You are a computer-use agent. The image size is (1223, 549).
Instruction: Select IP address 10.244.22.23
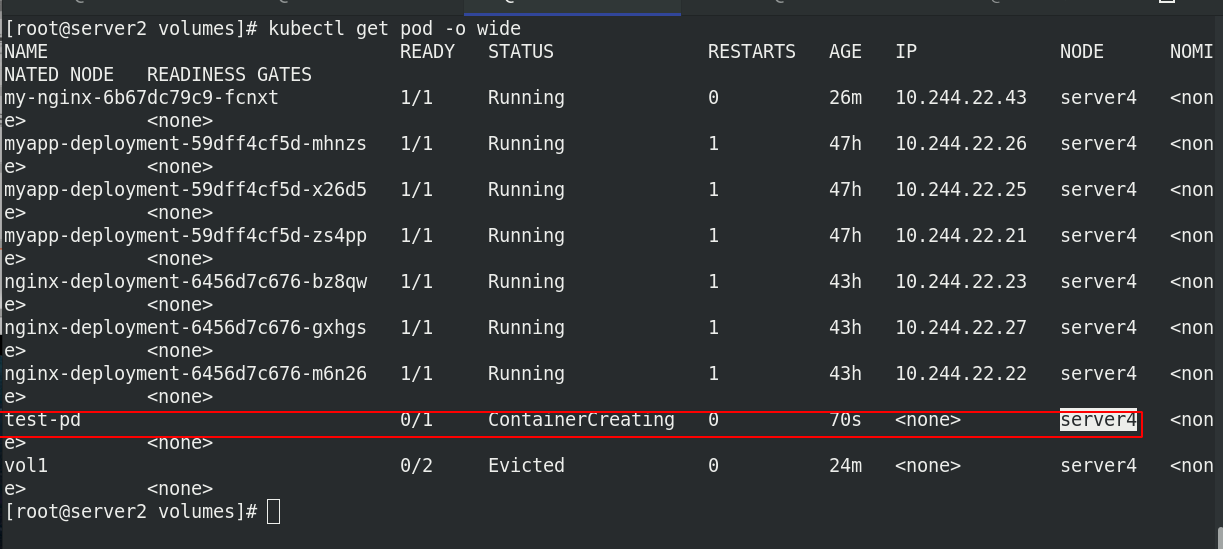click(961, 282)
